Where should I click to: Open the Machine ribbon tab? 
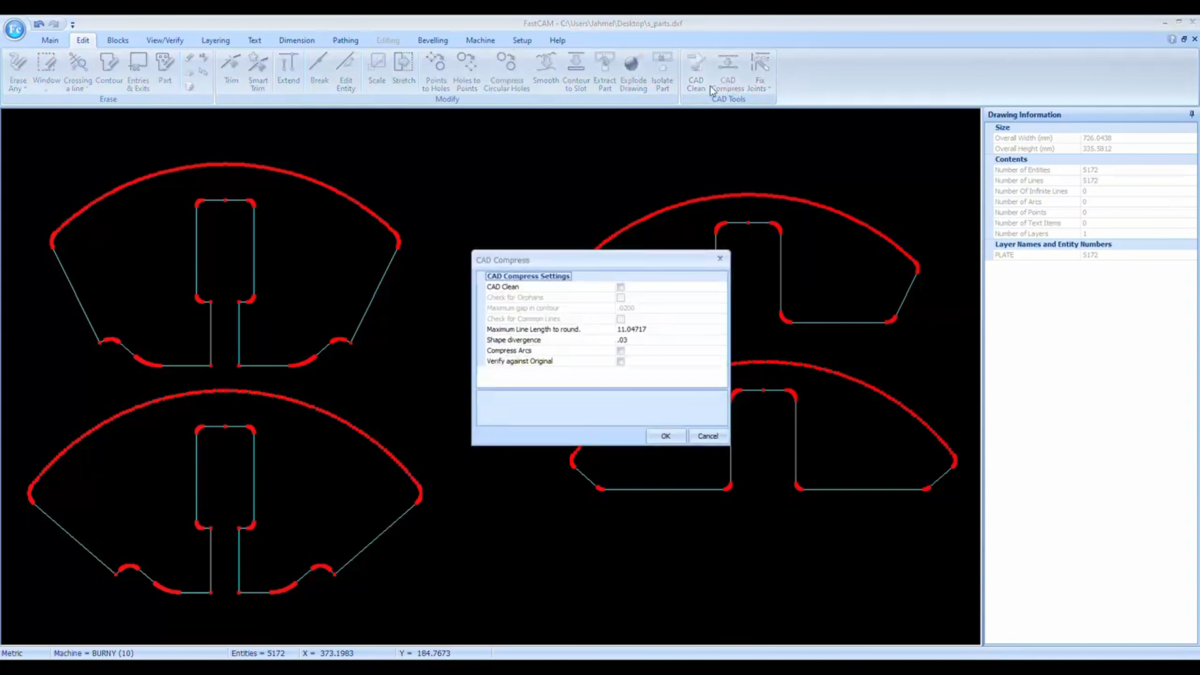pos(480,41)
